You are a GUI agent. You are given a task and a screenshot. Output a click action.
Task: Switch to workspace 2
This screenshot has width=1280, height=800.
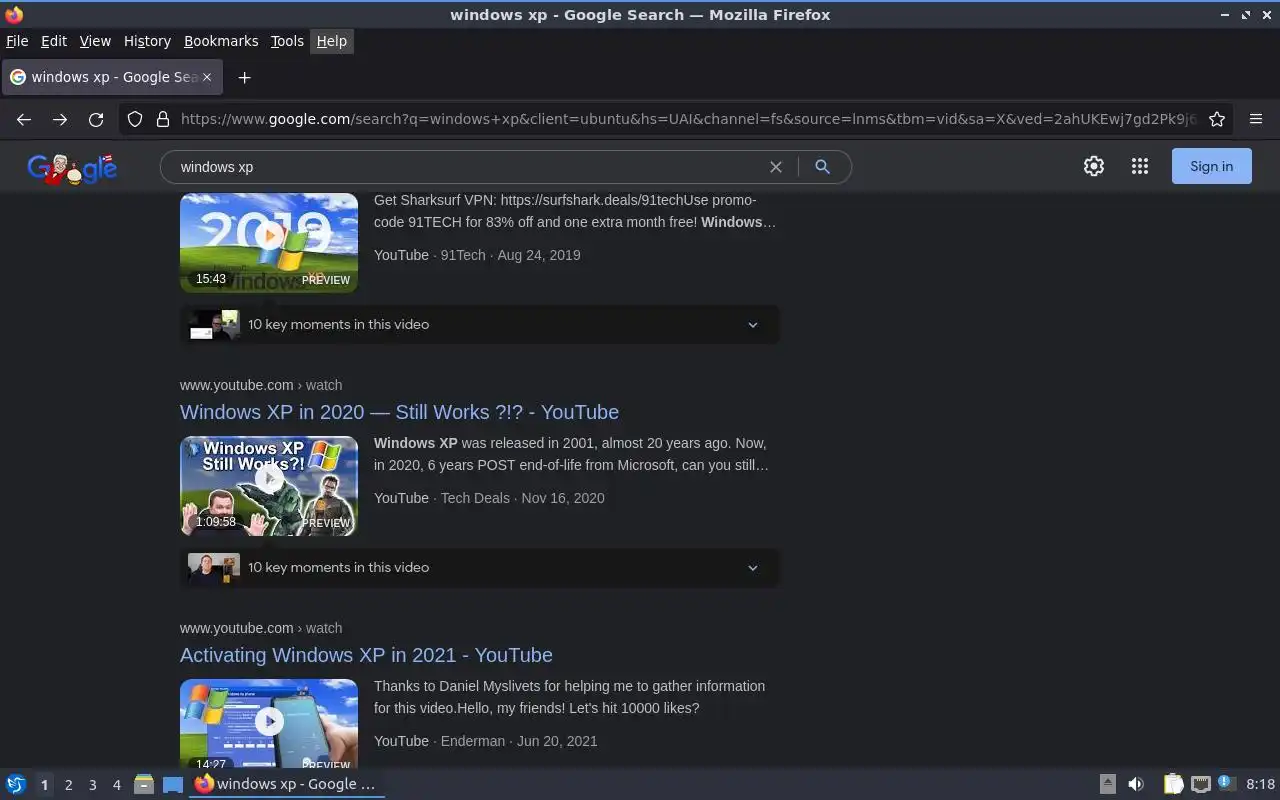coord(68,785)
